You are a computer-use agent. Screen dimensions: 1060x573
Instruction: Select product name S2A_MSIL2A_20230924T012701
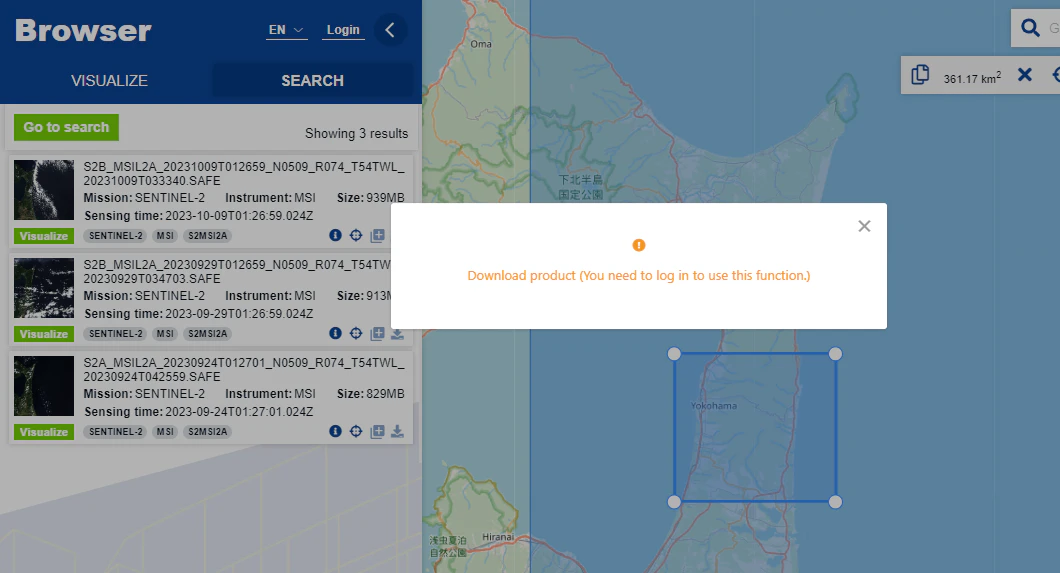click(244, 370)
